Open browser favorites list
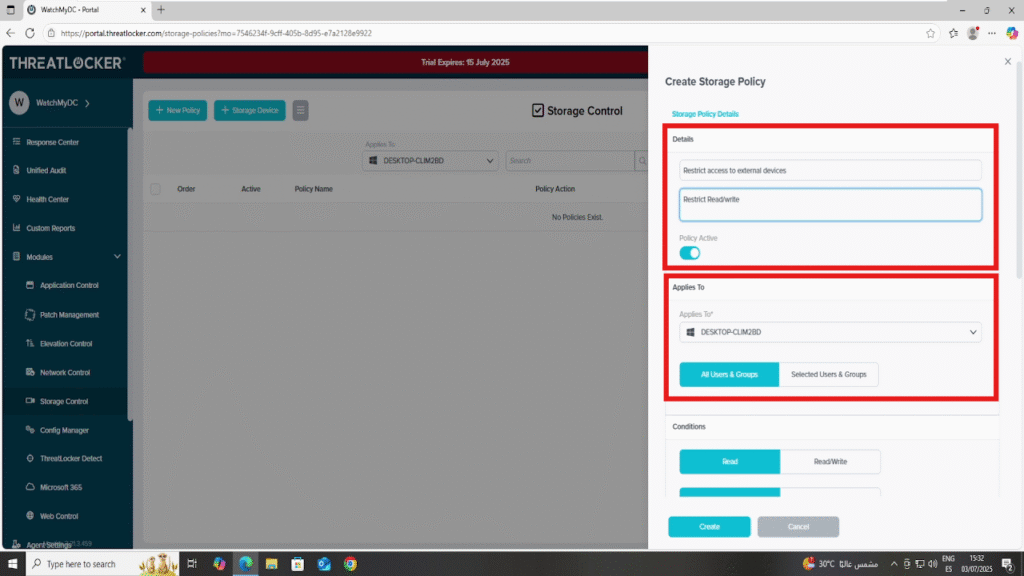 coord(953,33)
